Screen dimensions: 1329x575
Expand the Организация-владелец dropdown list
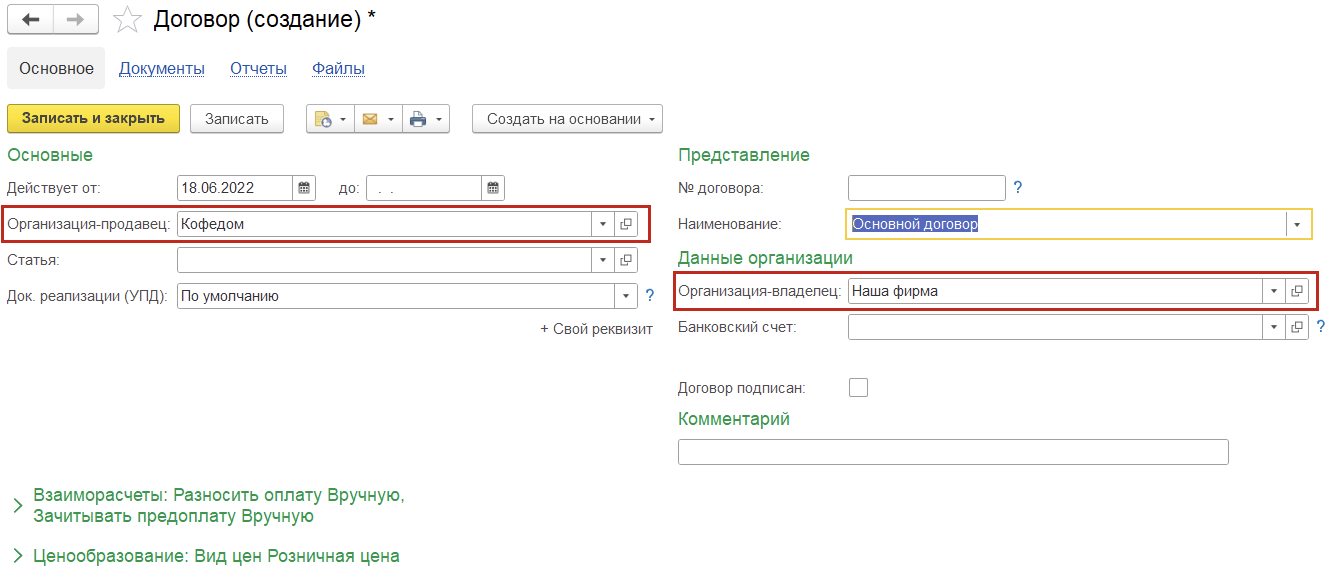tap(1274, 291)
